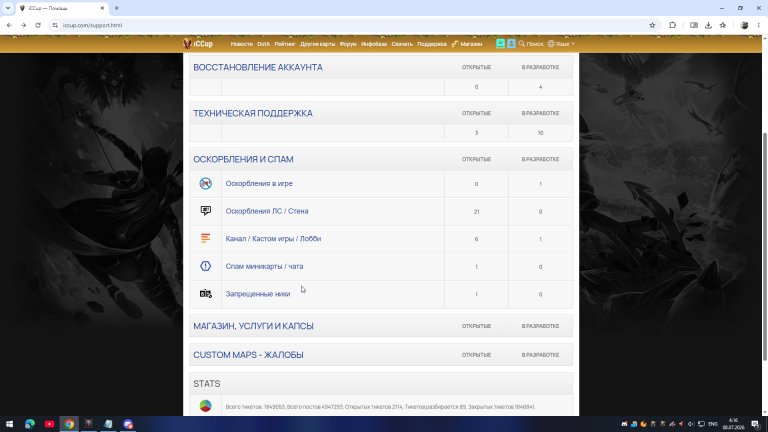The image size is (768, 432).
Task: Open Поддержка in the site menu
Action: click(x=432, y=44)
